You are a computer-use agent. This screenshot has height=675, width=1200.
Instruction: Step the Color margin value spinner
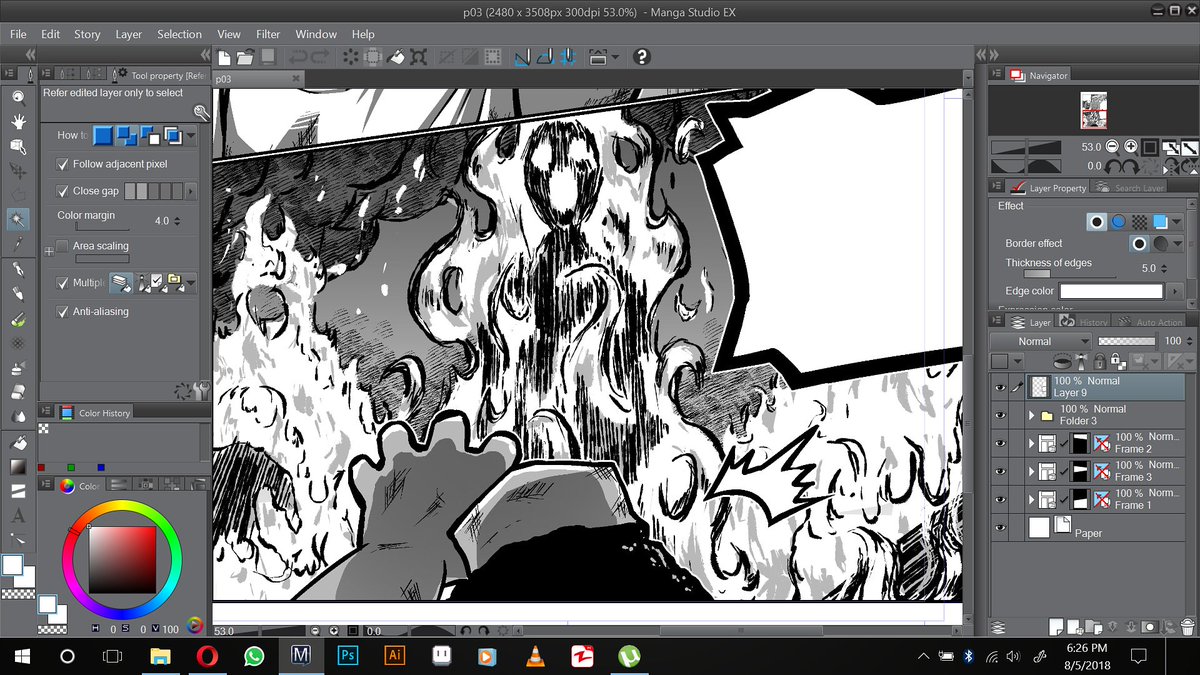click(x=178, y=221)
